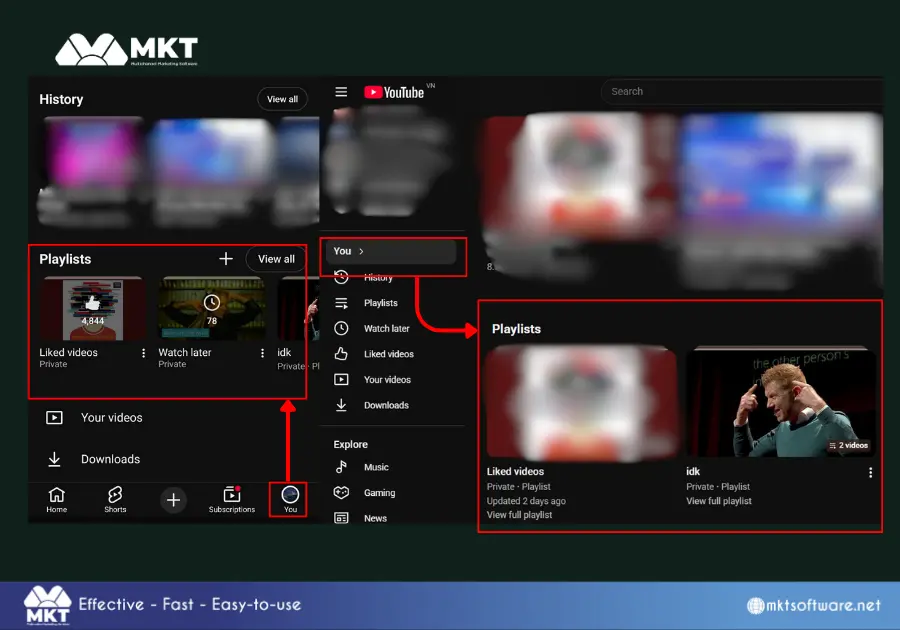The width and height of the screenshot is (900, 630).
Task: Click the History clock icon in sidebar
Action: coord(341,277)
